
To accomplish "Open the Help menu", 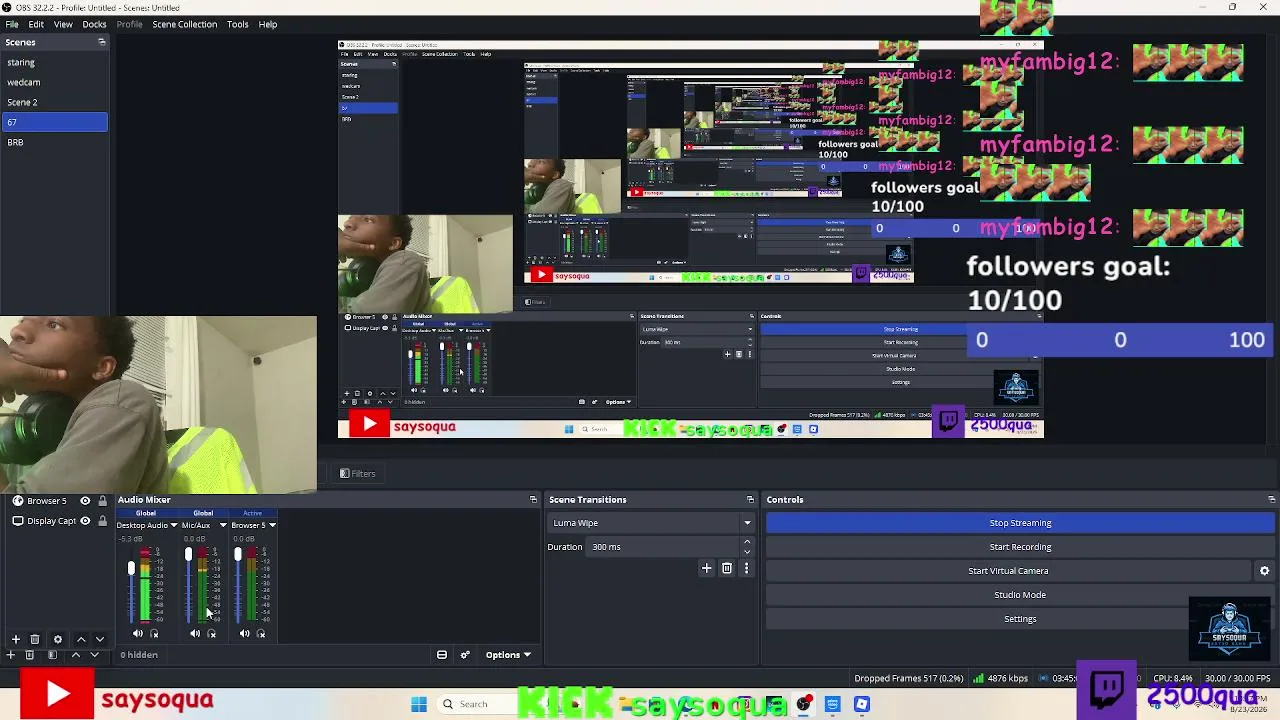I will 268,24.
